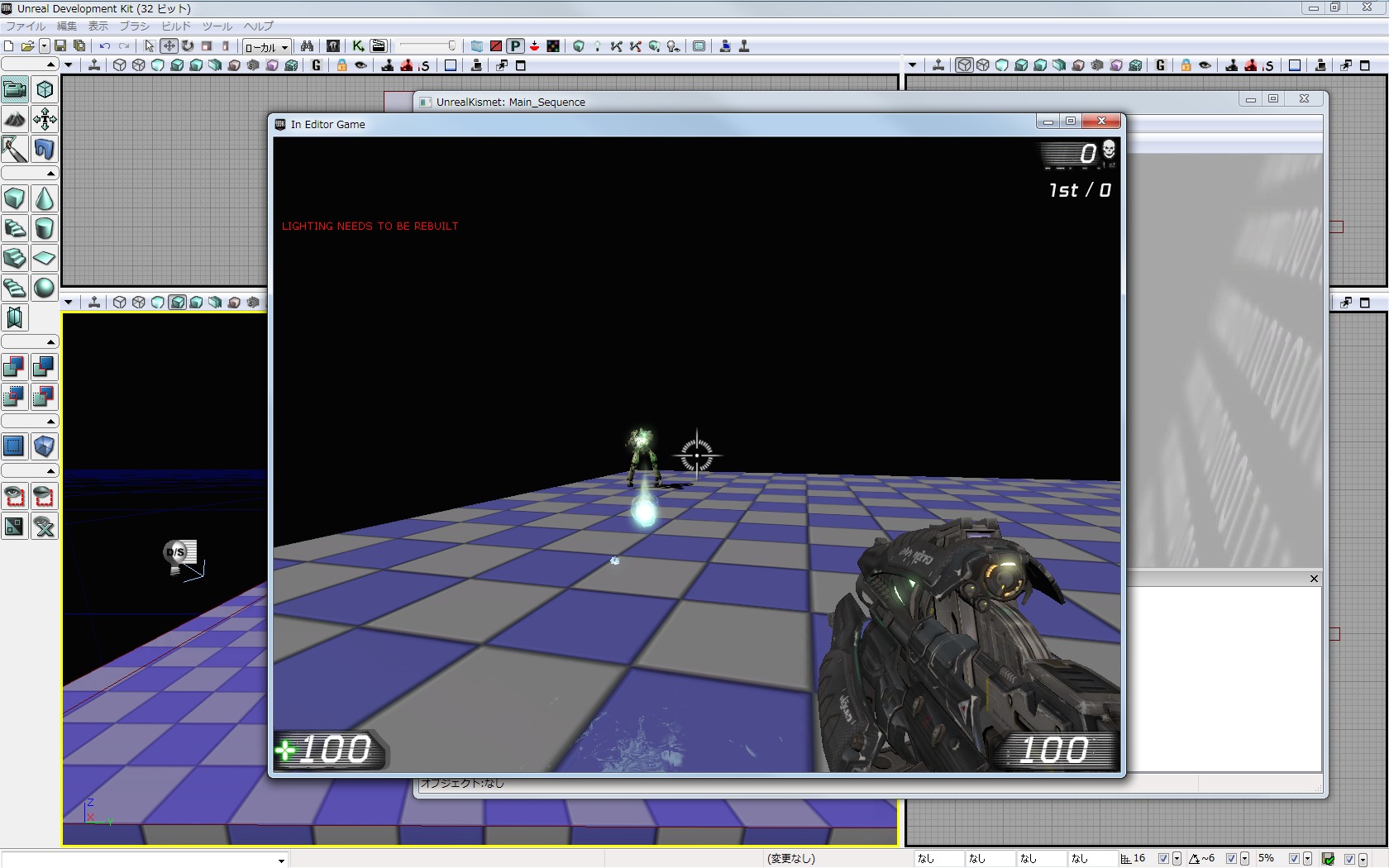Toggle the rotation grid snap checkbox
1389x868 pixels.
[1231, 859]
